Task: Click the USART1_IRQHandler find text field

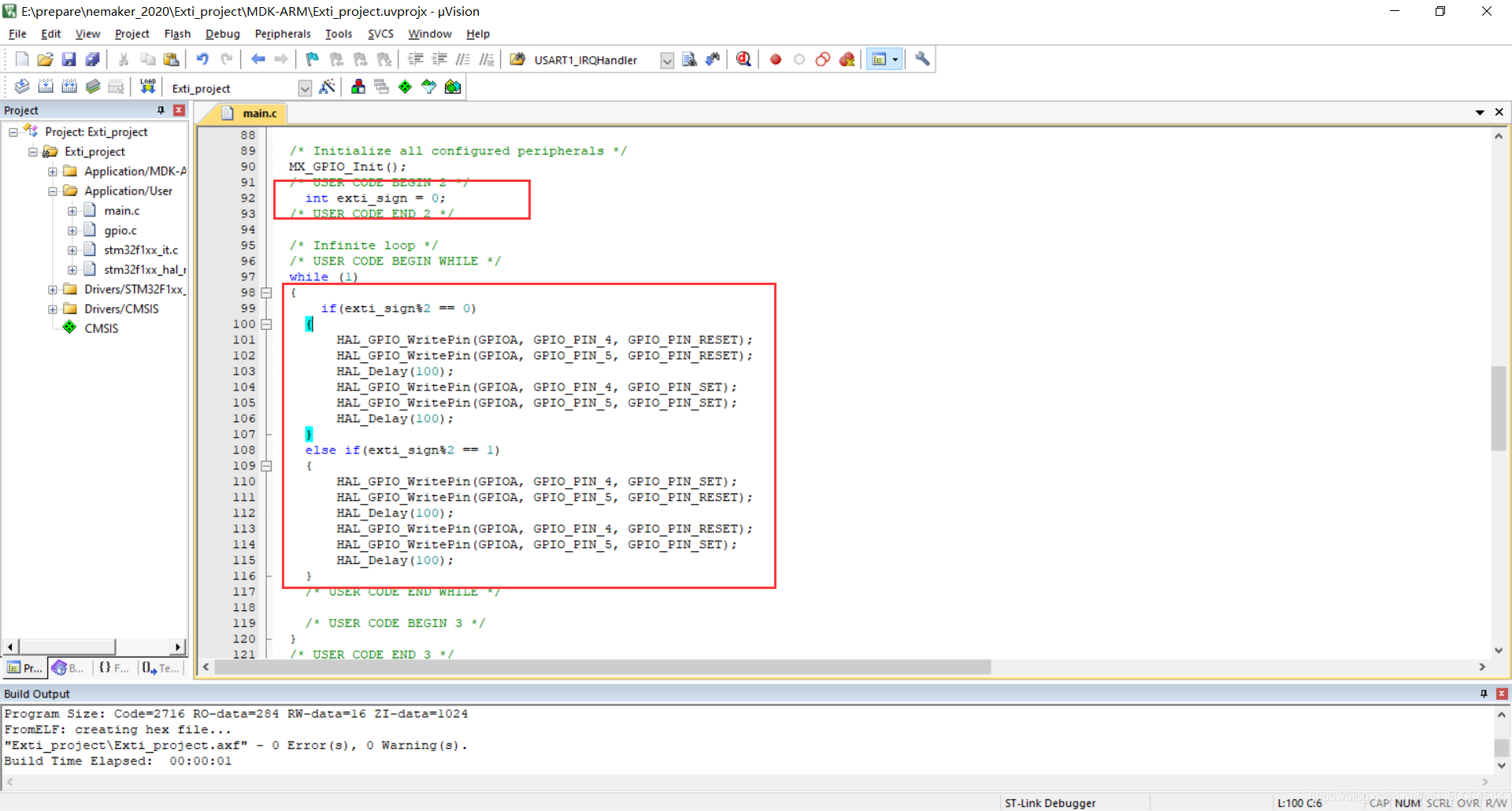Action: pyautogui.click(x=595, y=60)
